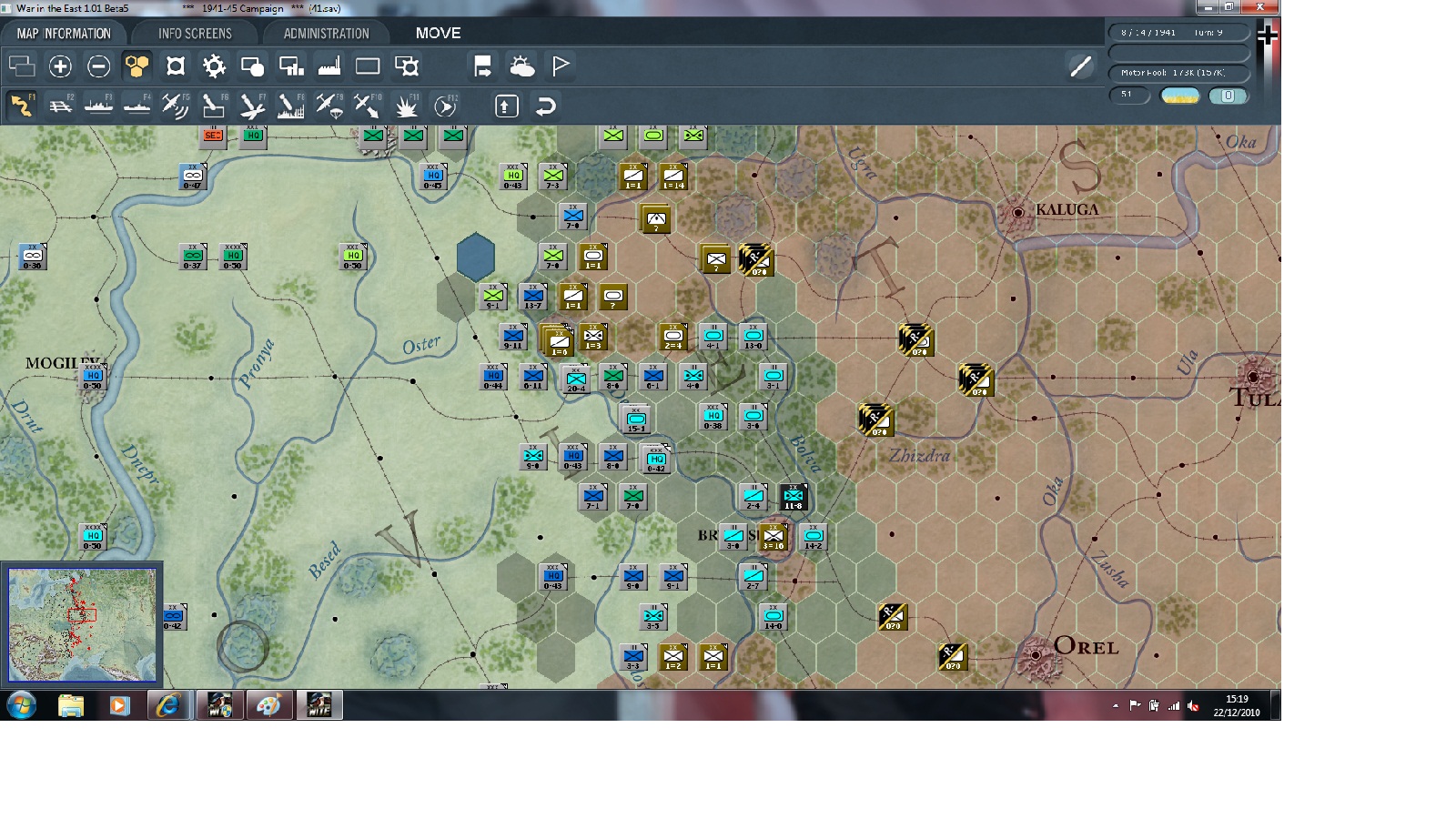Open Paint from the taskbar
This screenshot has height=819, width=1456.
268,705
